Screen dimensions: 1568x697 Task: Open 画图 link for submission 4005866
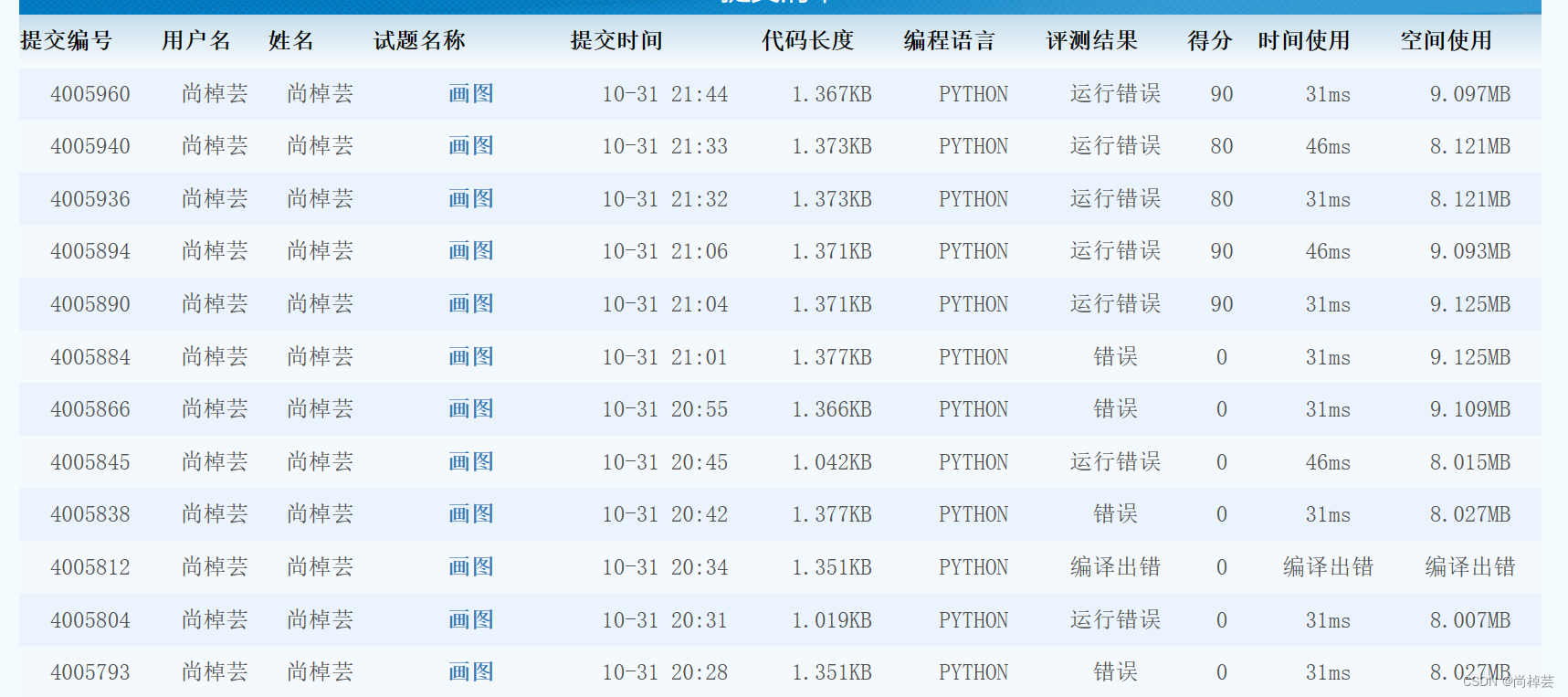pyautogui.click(x=471, y=409)
